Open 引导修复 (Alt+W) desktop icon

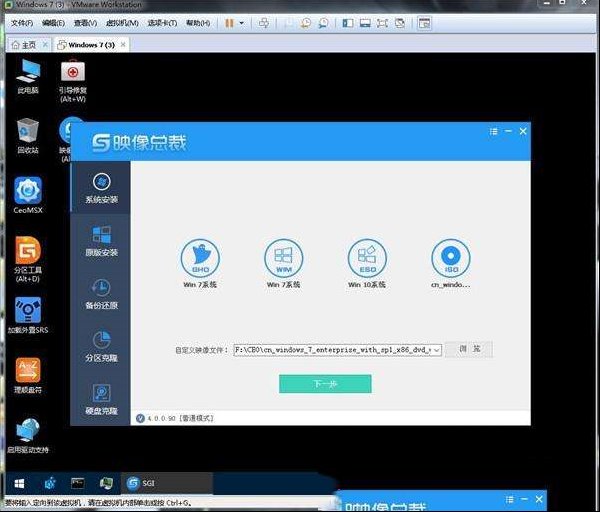coord(73,81)
